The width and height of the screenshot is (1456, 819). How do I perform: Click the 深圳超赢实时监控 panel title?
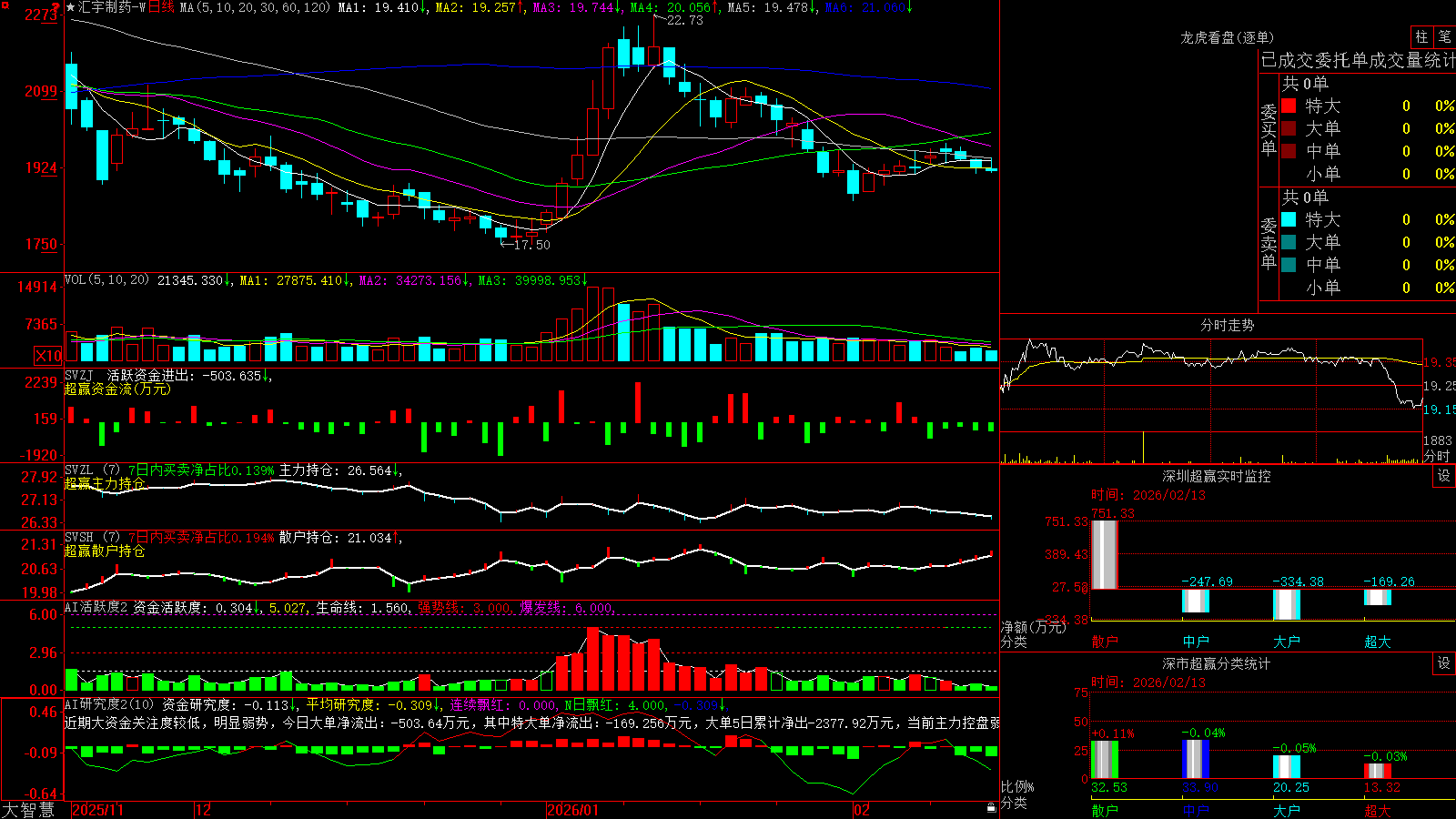pyautogui.click(x=1217, y=476)
